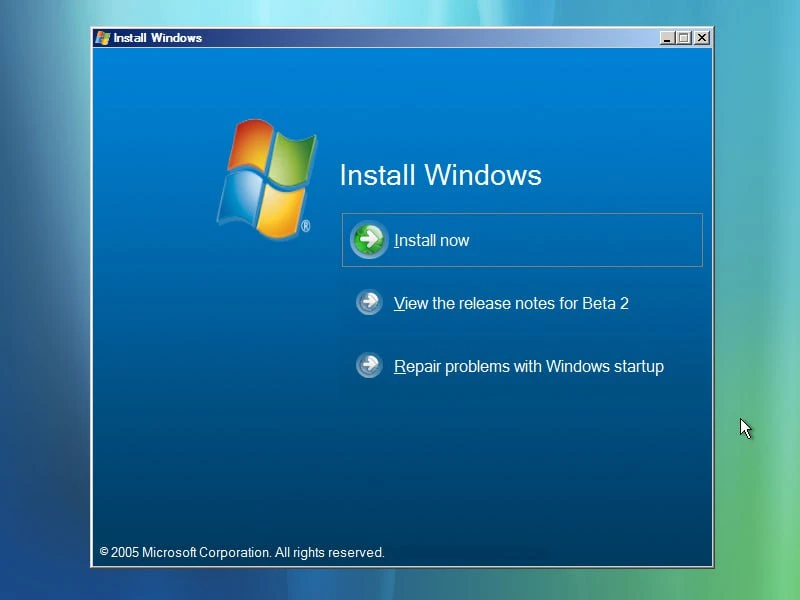Click the Repair problems arrow icon
This screenshot has height=600, width=800.
(369, 365)
